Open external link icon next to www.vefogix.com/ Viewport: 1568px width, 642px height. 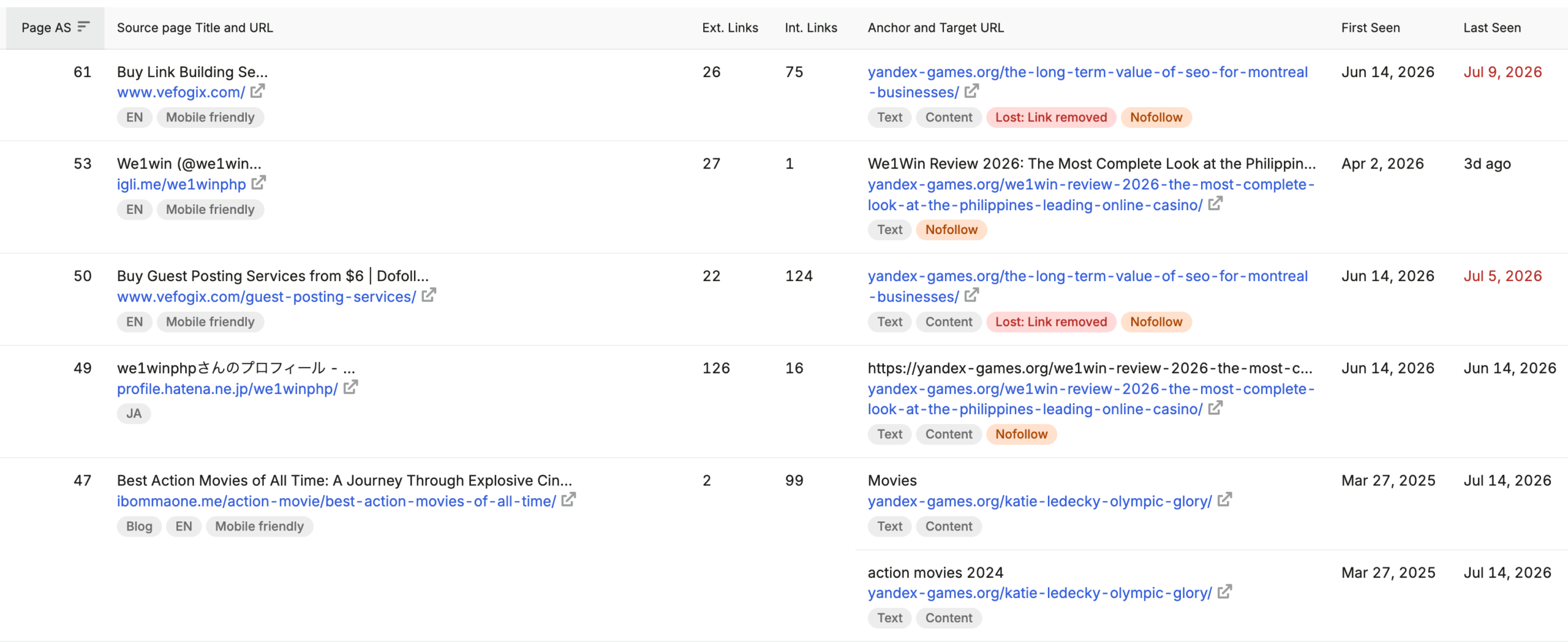[258, 91]
